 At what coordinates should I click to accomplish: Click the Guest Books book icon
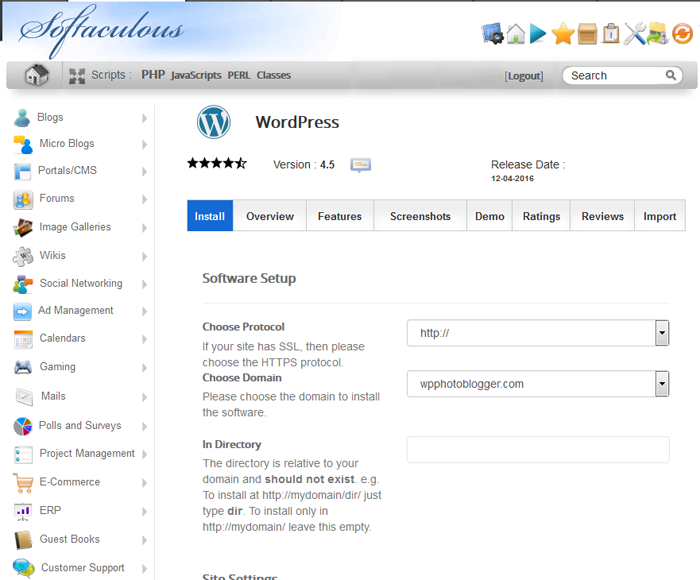tap(23, 540)
